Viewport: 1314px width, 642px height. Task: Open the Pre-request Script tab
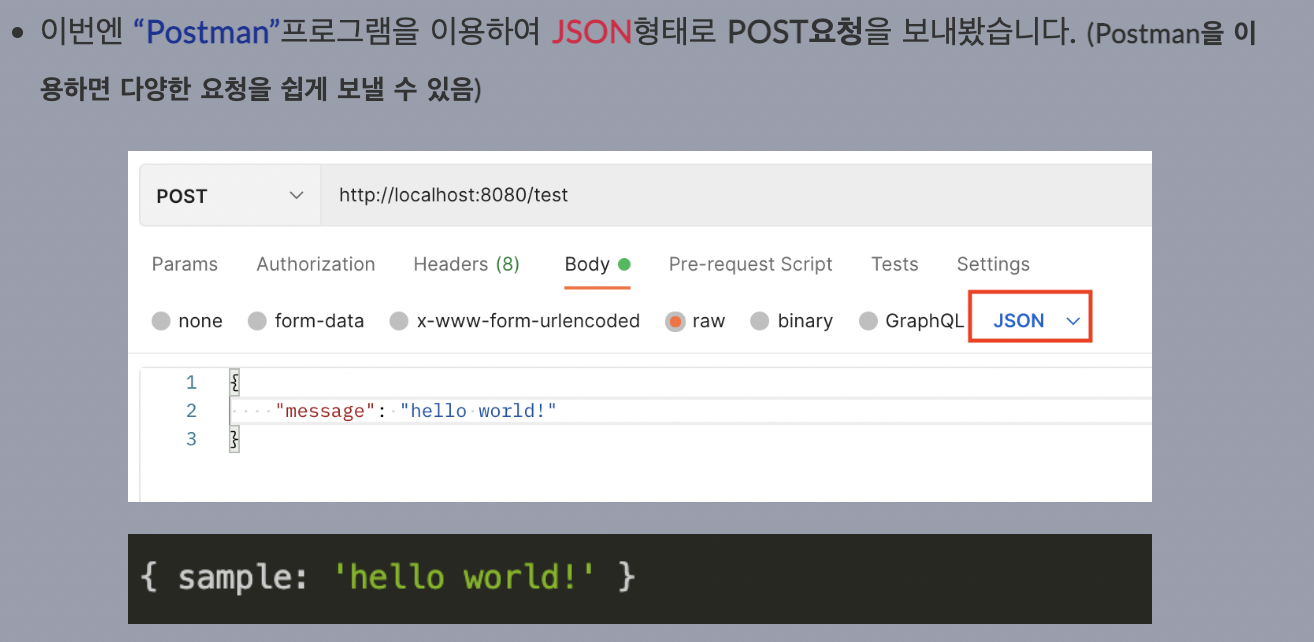(751, 264)
